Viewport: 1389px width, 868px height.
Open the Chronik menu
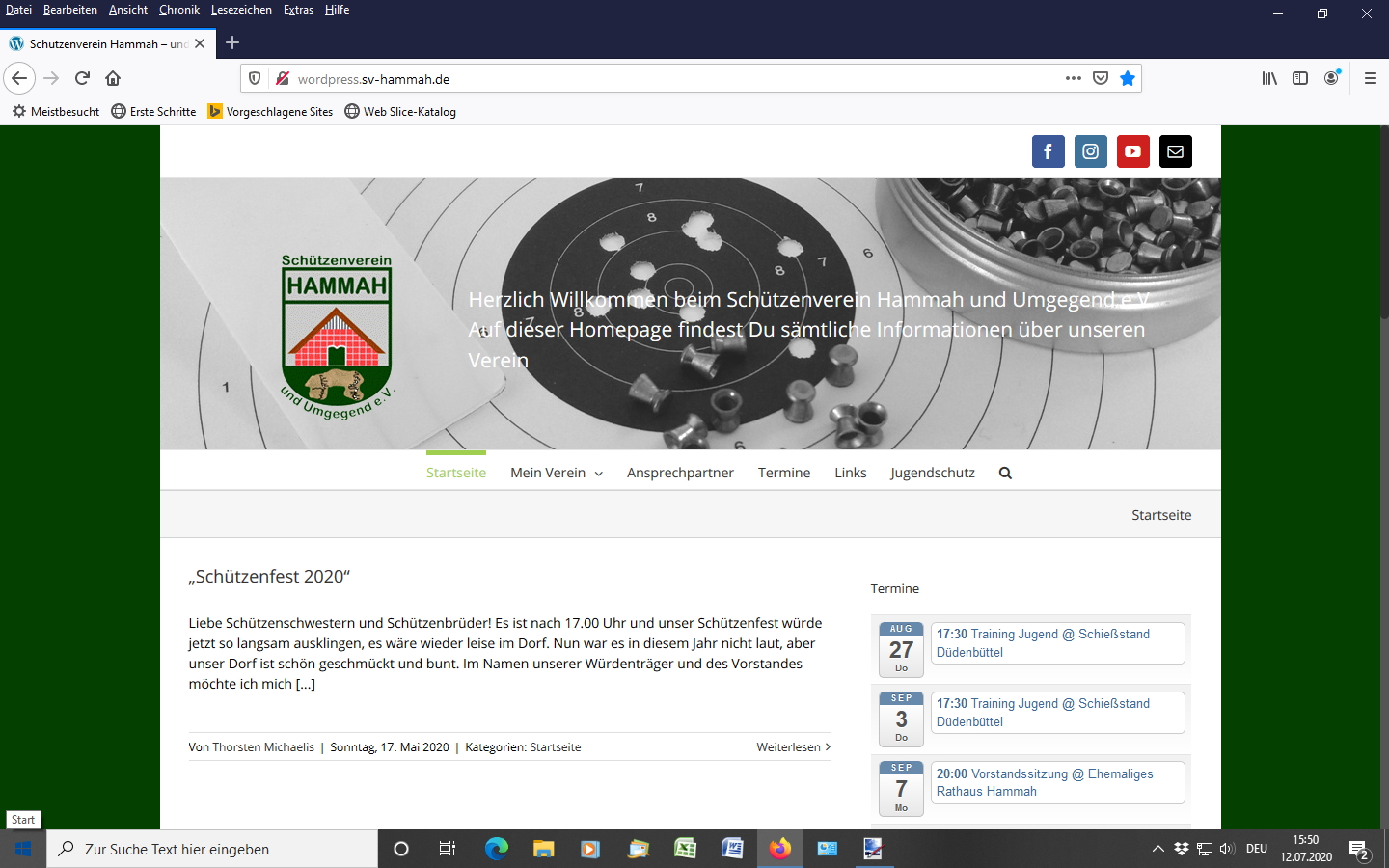click(178, 10)
